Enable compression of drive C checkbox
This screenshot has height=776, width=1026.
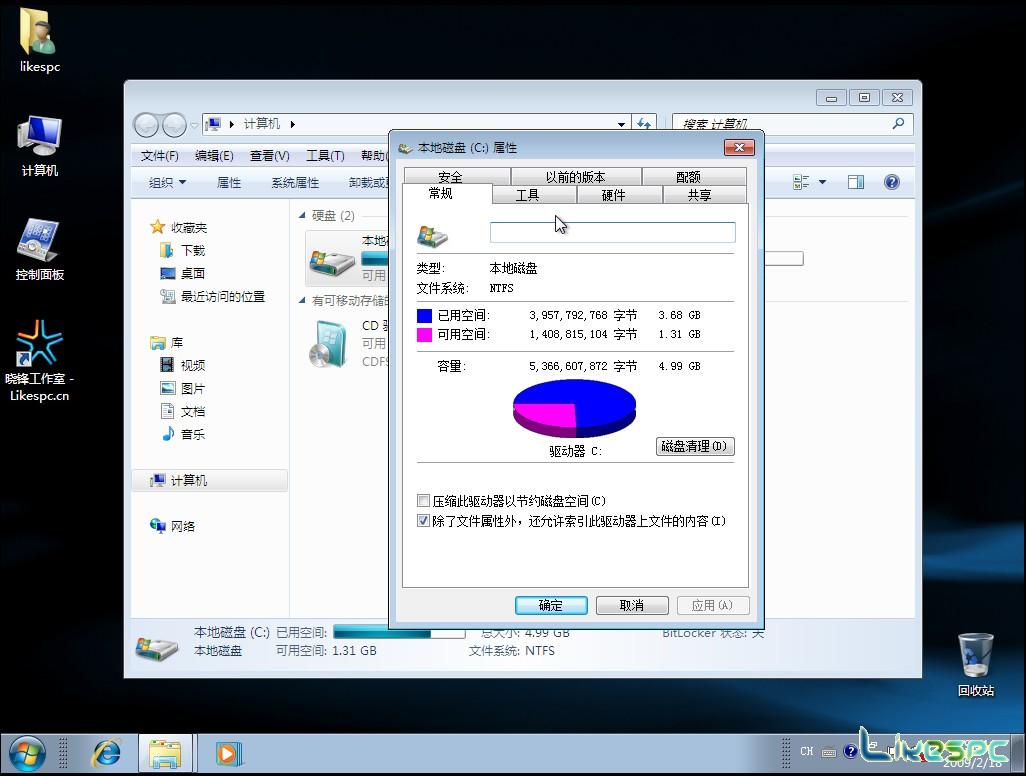click(424, 500)
